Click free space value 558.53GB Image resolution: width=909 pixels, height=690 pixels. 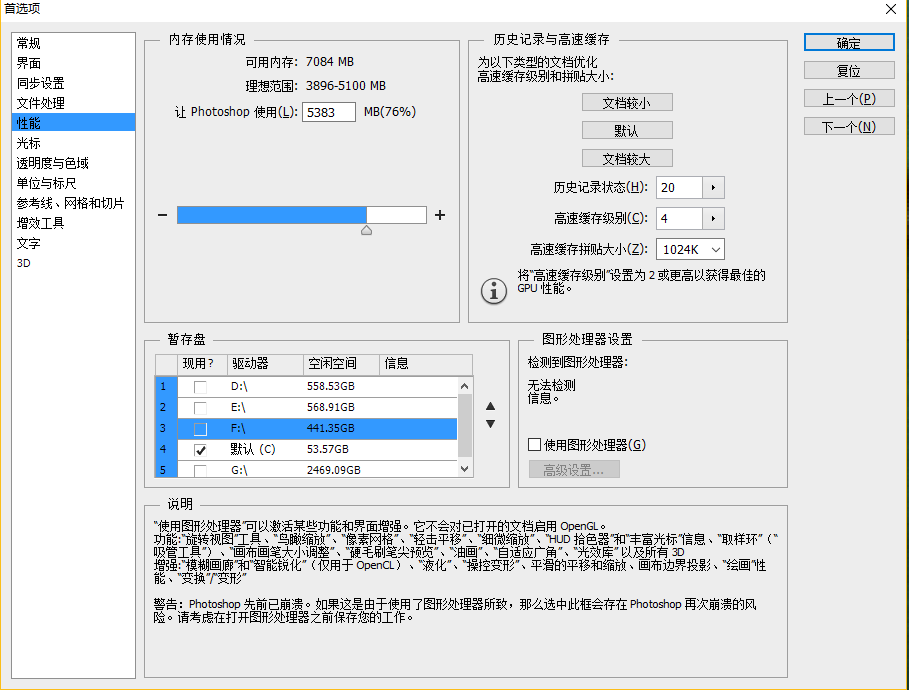click(x=330, y=387)
